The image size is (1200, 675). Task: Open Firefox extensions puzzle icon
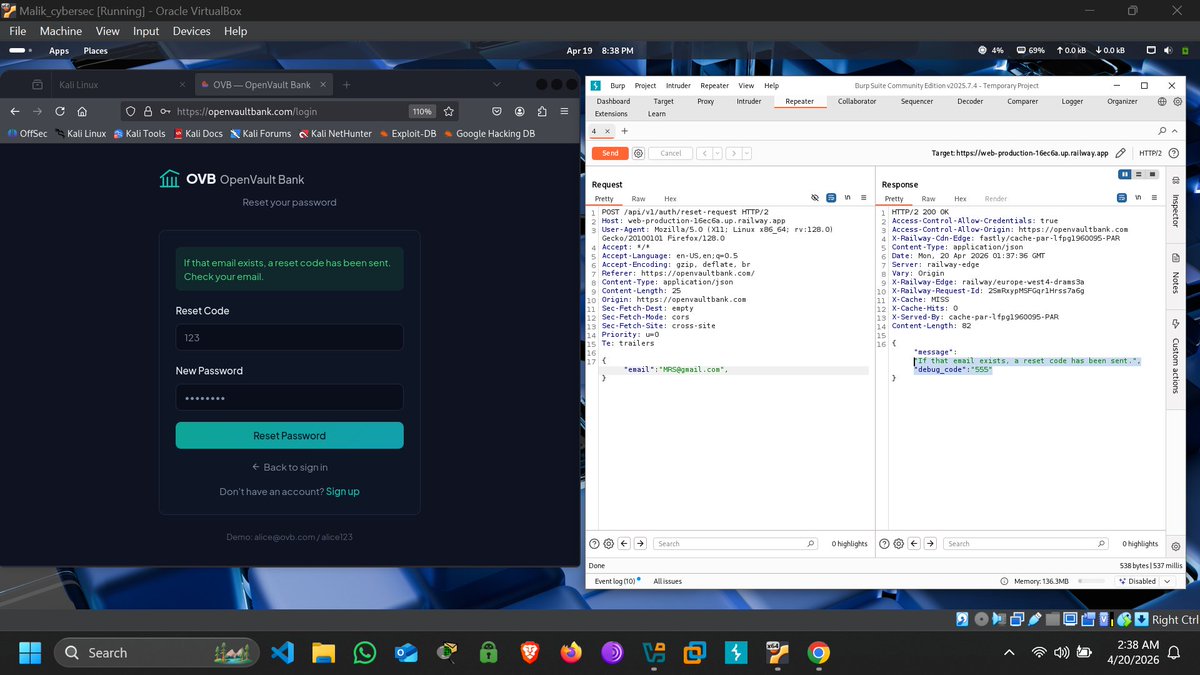tap(542, 111)
